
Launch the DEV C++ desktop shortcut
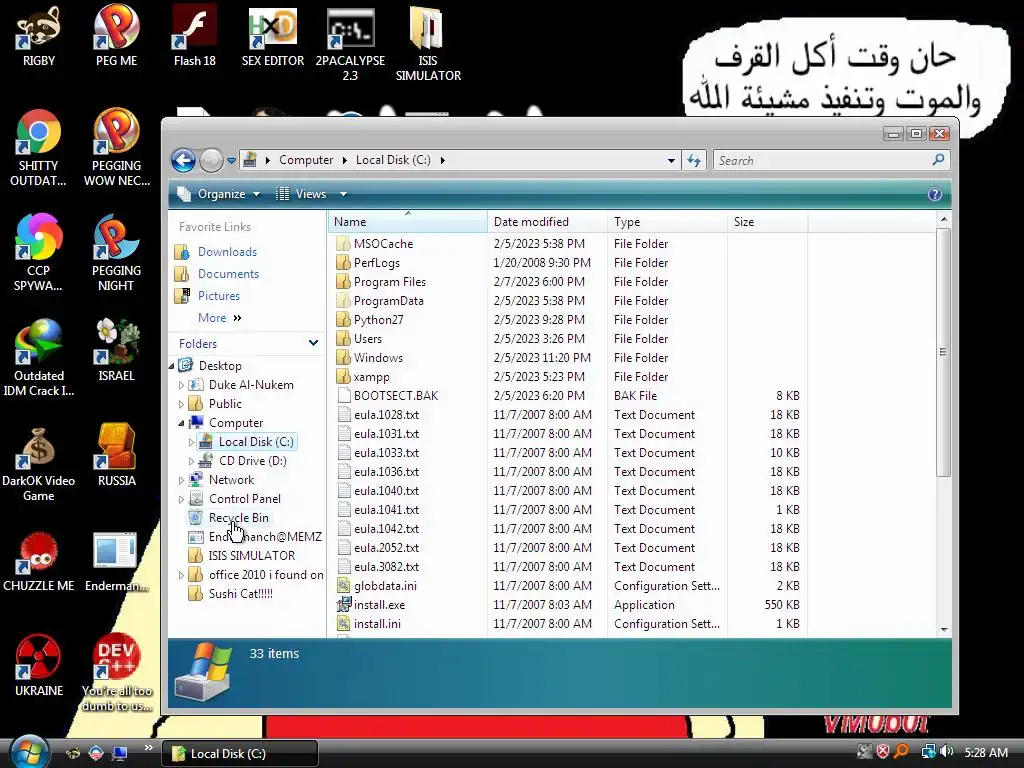[x=116, y=673]
